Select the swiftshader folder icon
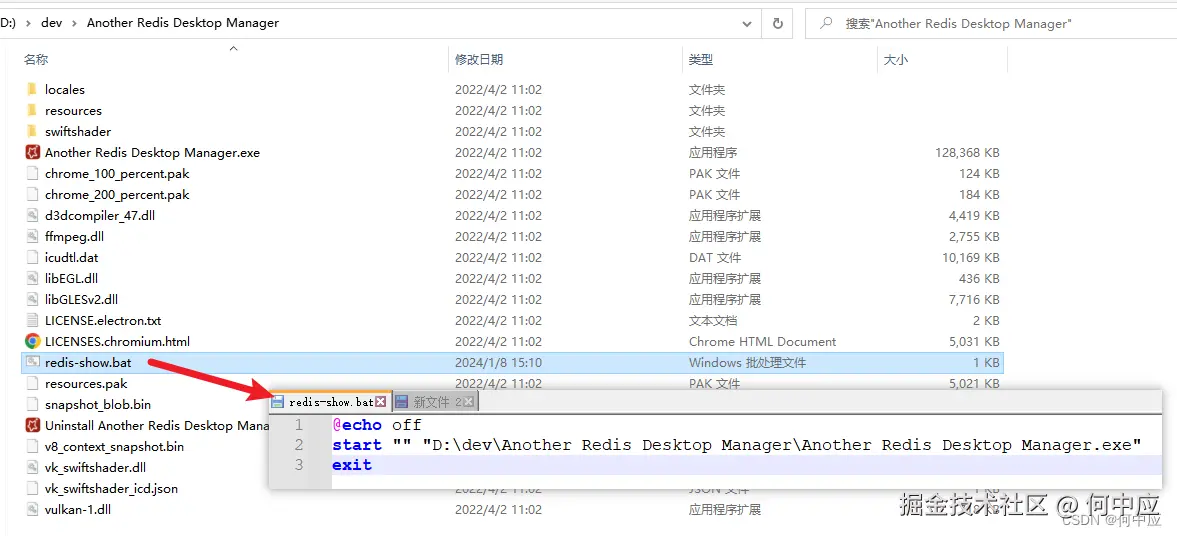This screenshot has height=536, width=1177. click(x=32, y=131)
